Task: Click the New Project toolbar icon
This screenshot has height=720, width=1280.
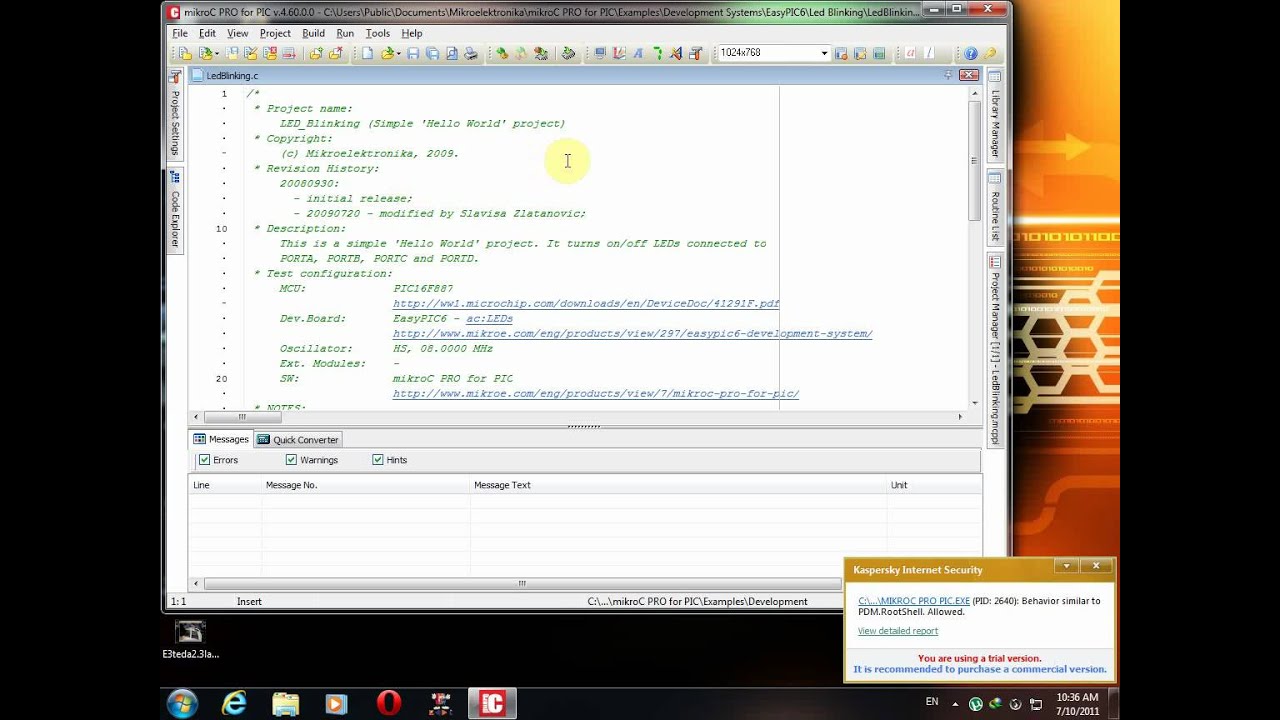Action: 185,53
